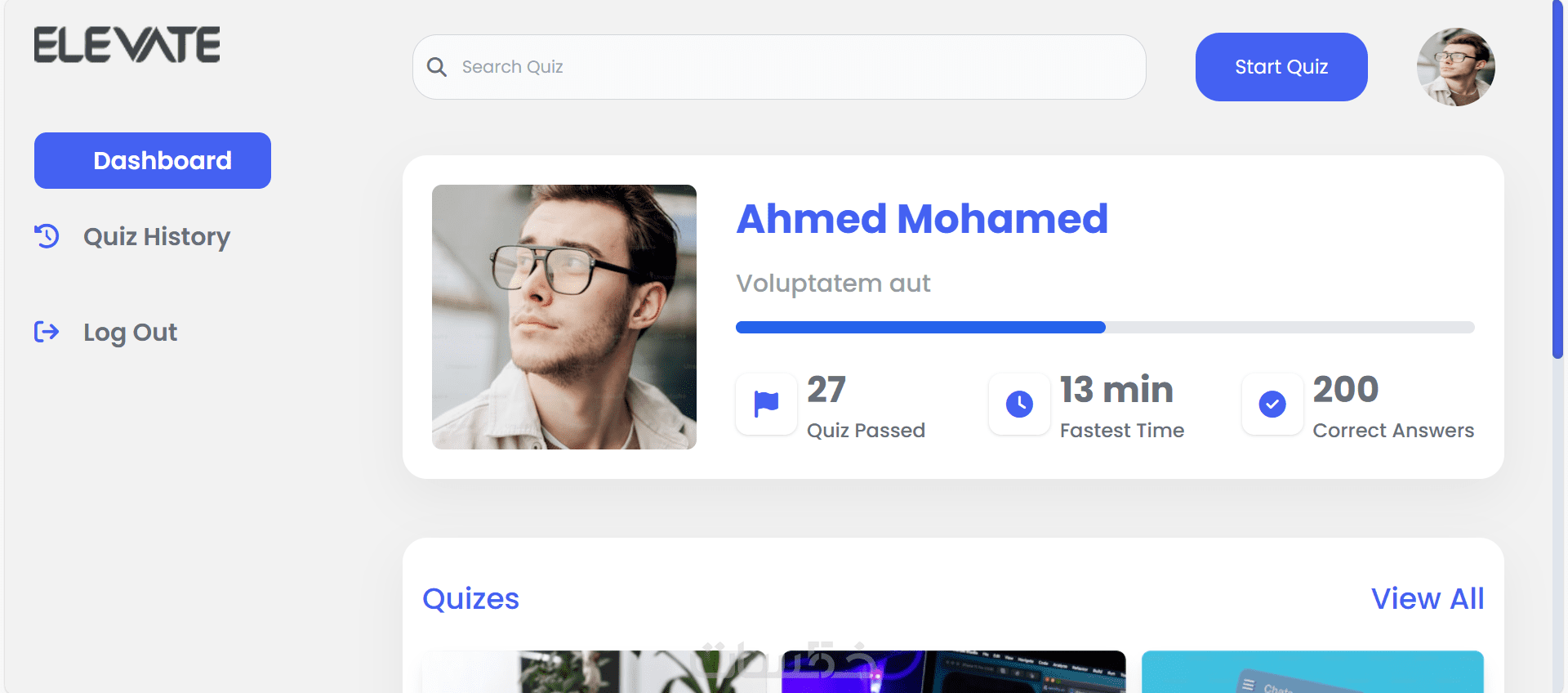This screenshot has height=693, width=1568.
Task: Open the first quiz thumbnail with plants
Action: [595, 672]
